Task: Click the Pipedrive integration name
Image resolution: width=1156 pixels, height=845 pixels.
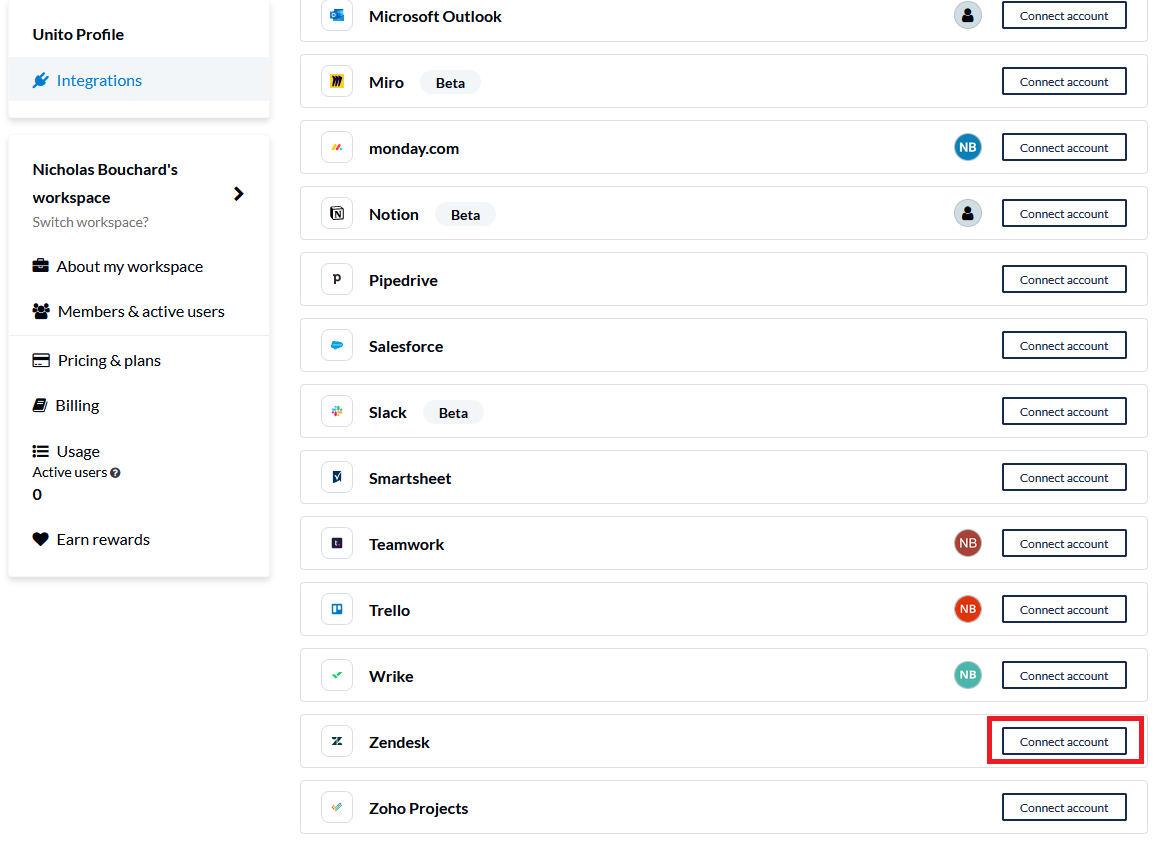Action: point(403,281)
